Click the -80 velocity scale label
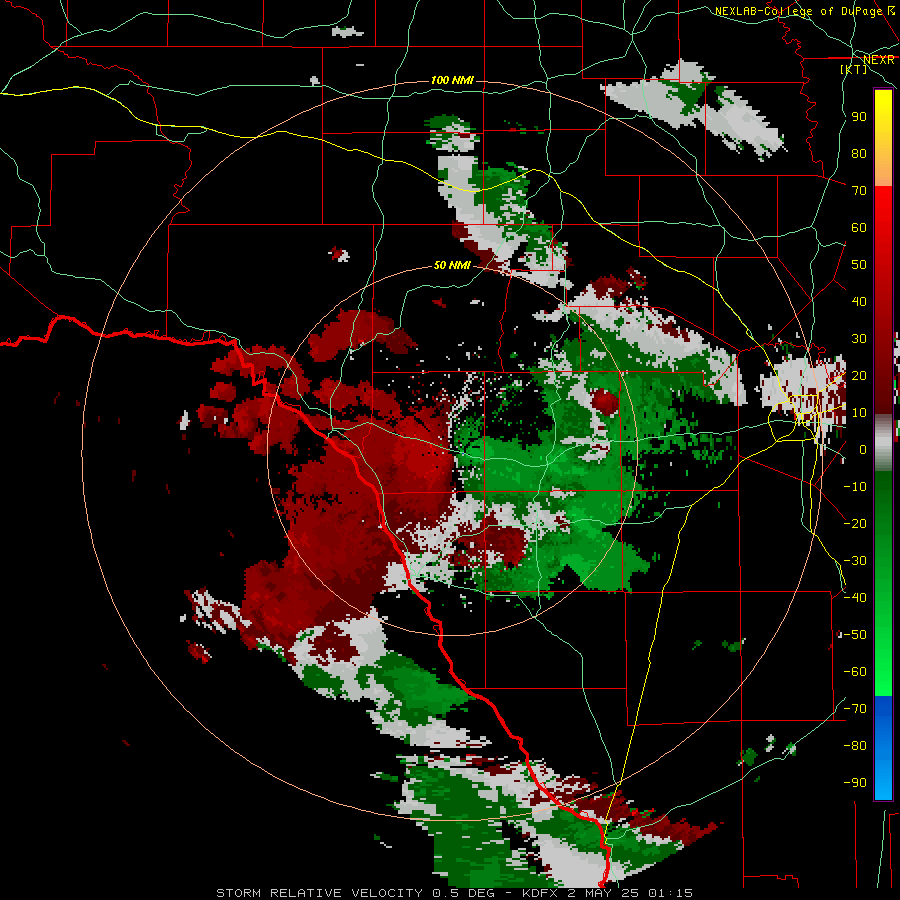Image resolution: width=900 pixels, height=900 pixels. [x=855, y=746]
